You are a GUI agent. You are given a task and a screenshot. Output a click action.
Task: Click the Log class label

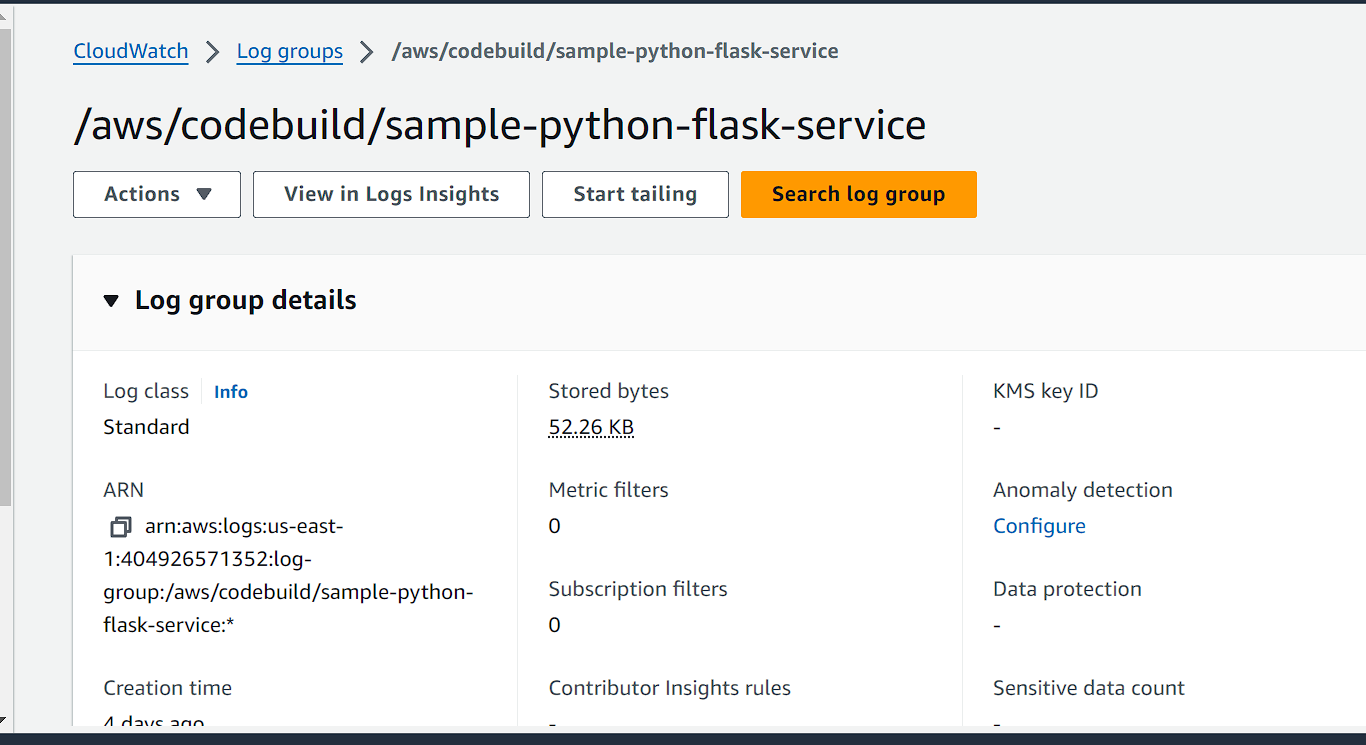[x=146, y=391]
